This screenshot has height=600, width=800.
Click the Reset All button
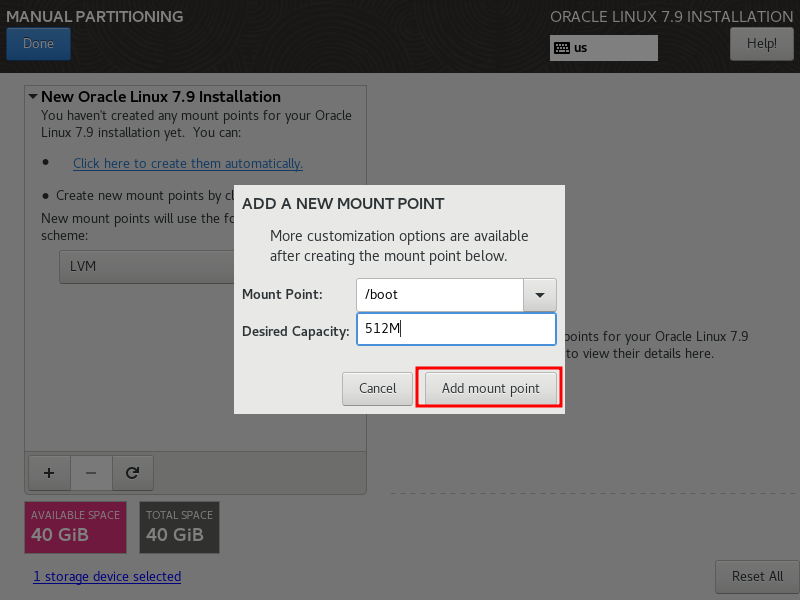point(757,577)
